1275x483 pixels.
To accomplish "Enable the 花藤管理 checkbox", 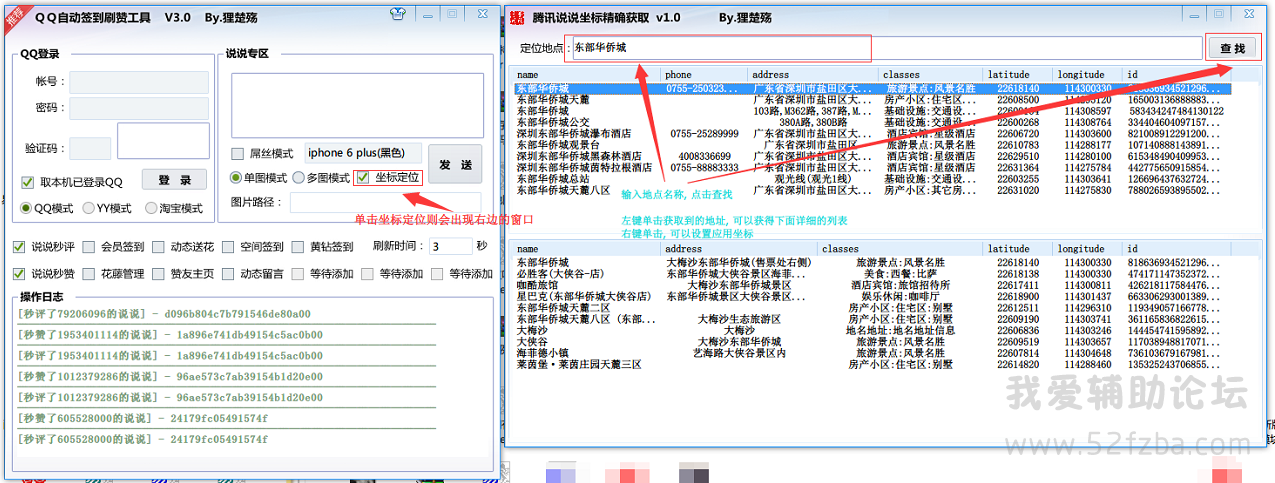I will tap(89, 273).
